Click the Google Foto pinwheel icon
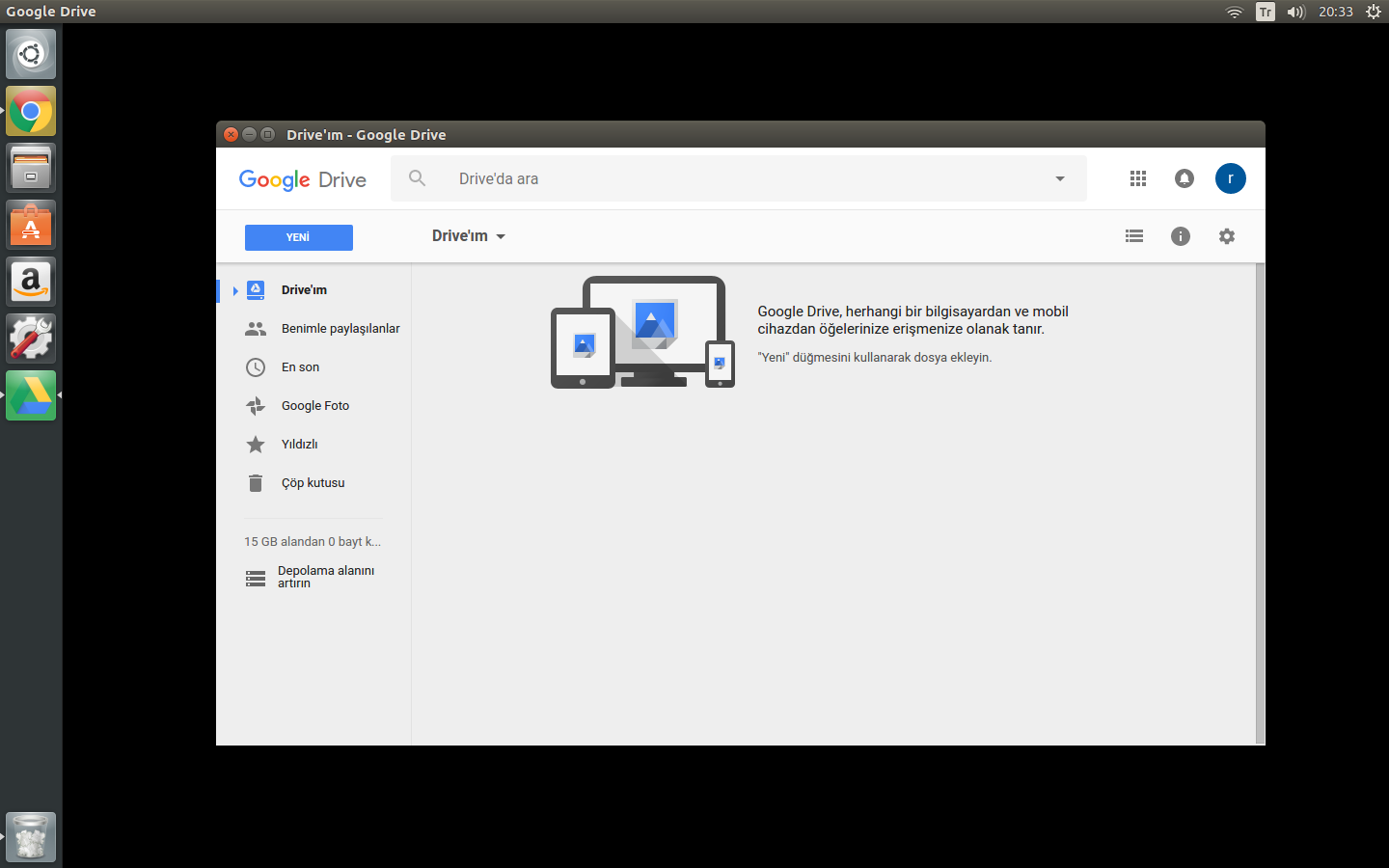 pos(256,406)
